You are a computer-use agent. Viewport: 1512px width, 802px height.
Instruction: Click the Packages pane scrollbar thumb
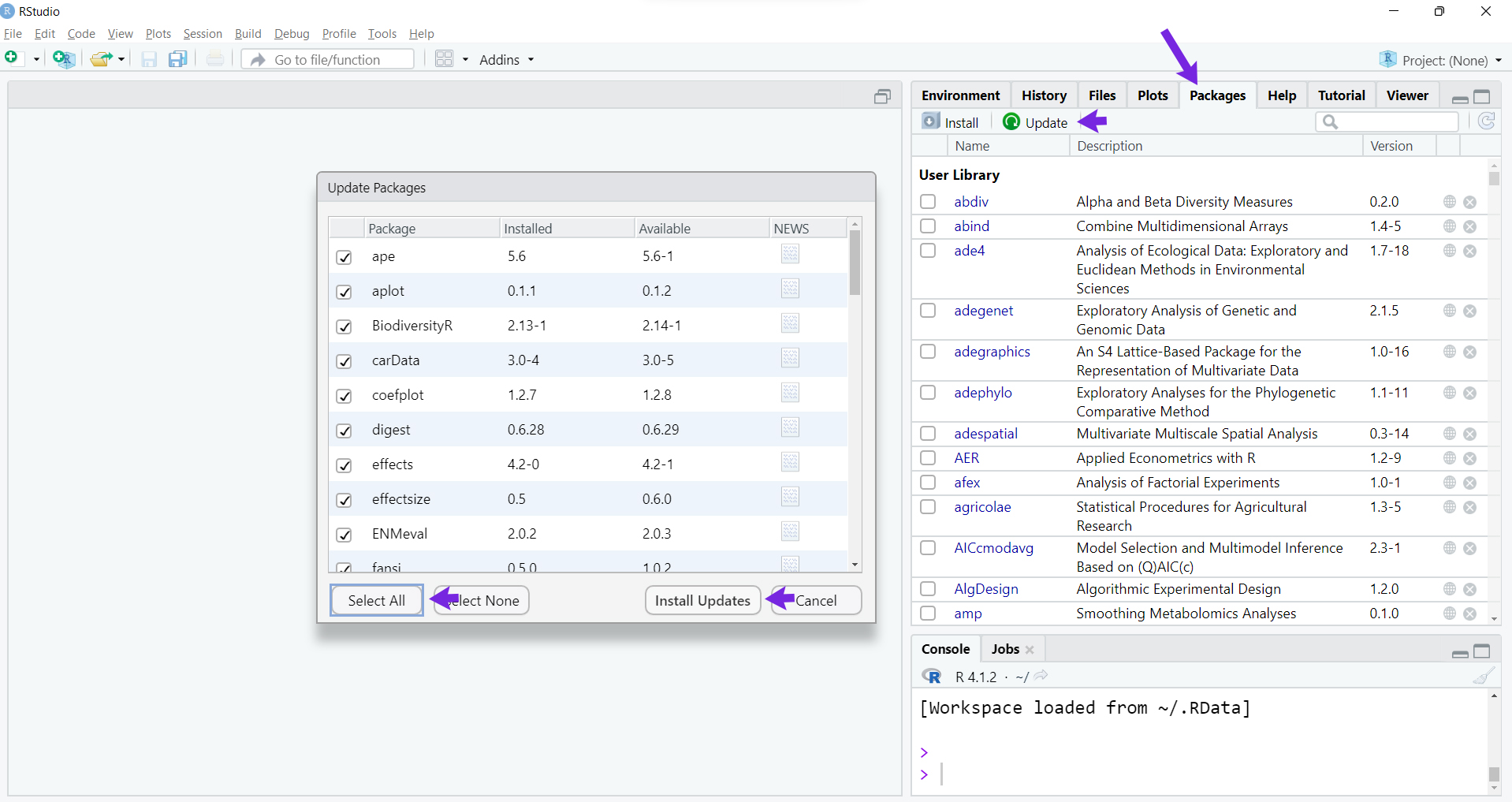coord(1494,178)
